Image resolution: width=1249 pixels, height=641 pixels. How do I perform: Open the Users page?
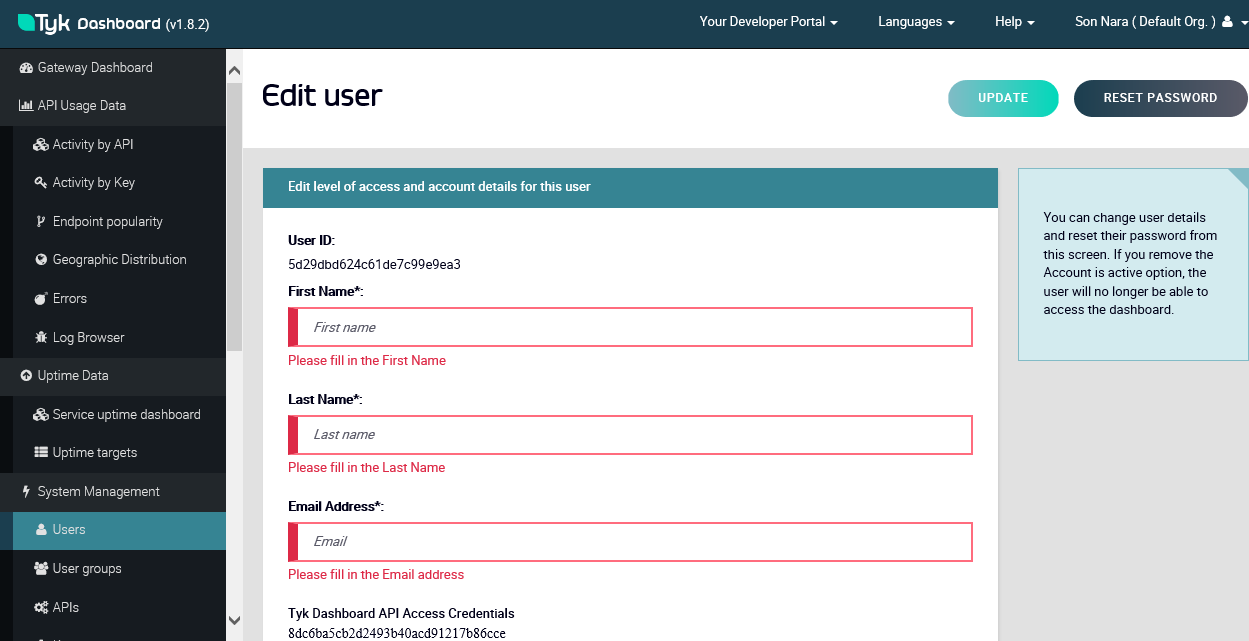119,530
